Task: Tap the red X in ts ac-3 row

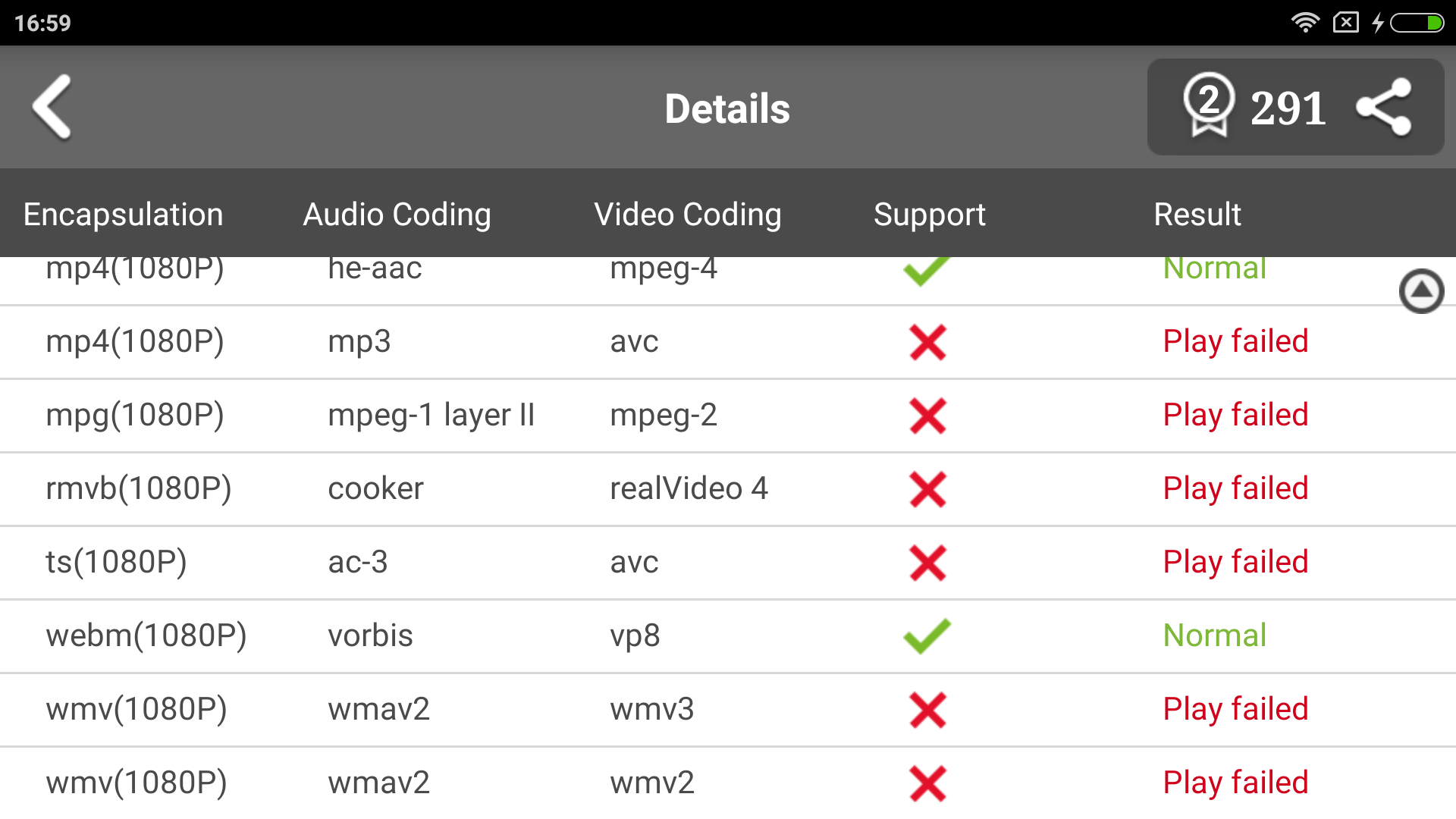Action: 927,563
